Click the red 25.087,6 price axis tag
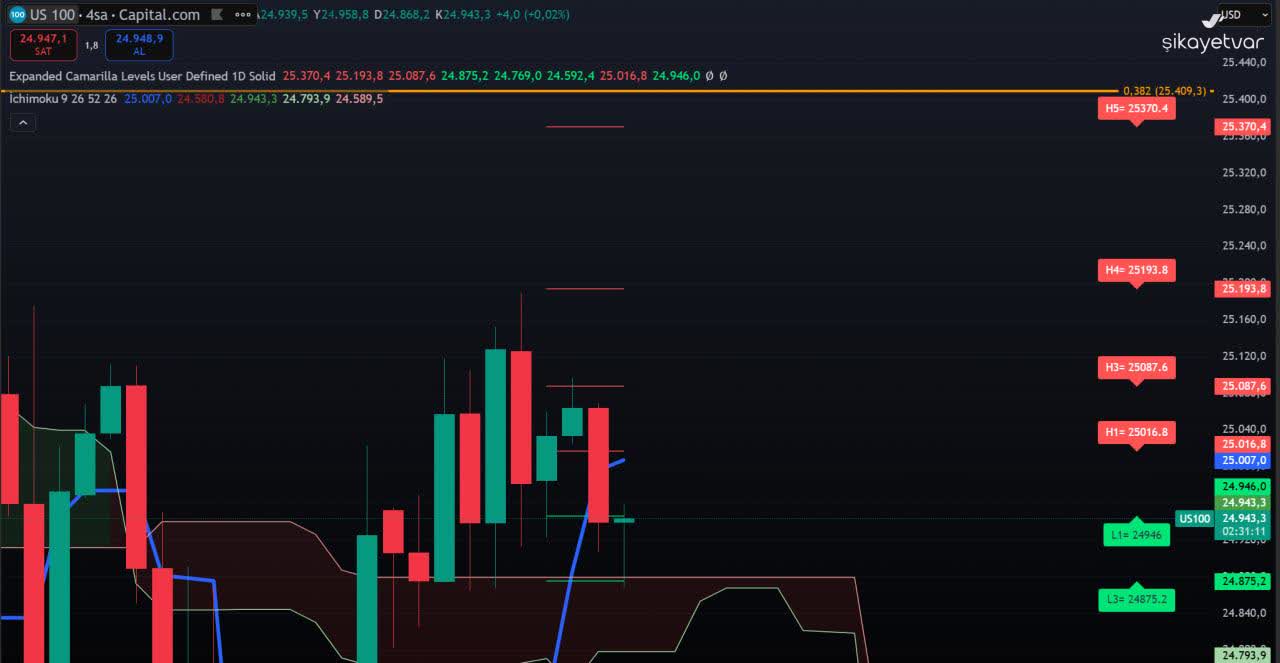1280x663 pixels. [1242, 386]
